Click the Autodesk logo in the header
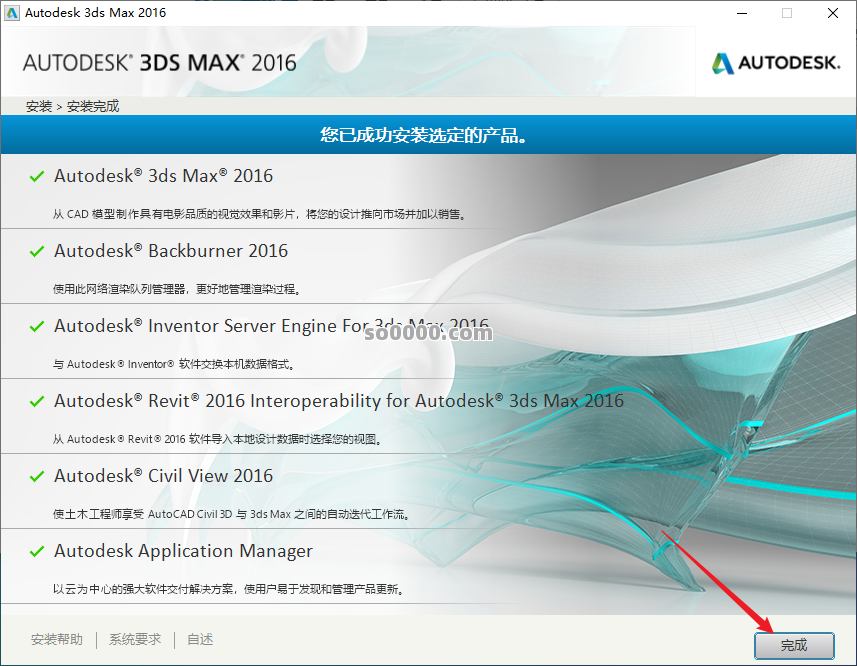 coord(775,63)
